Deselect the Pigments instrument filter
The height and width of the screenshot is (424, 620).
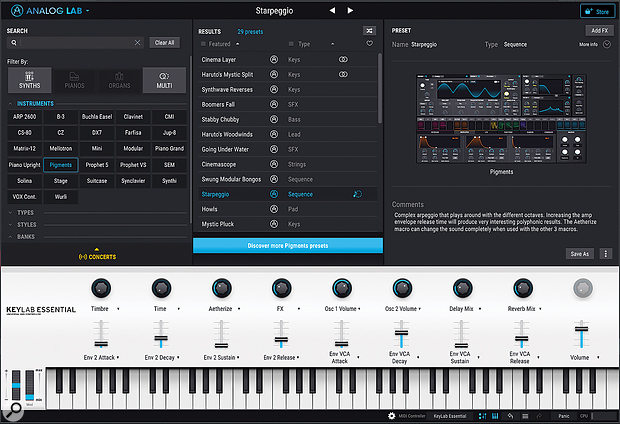click(60, 165)
